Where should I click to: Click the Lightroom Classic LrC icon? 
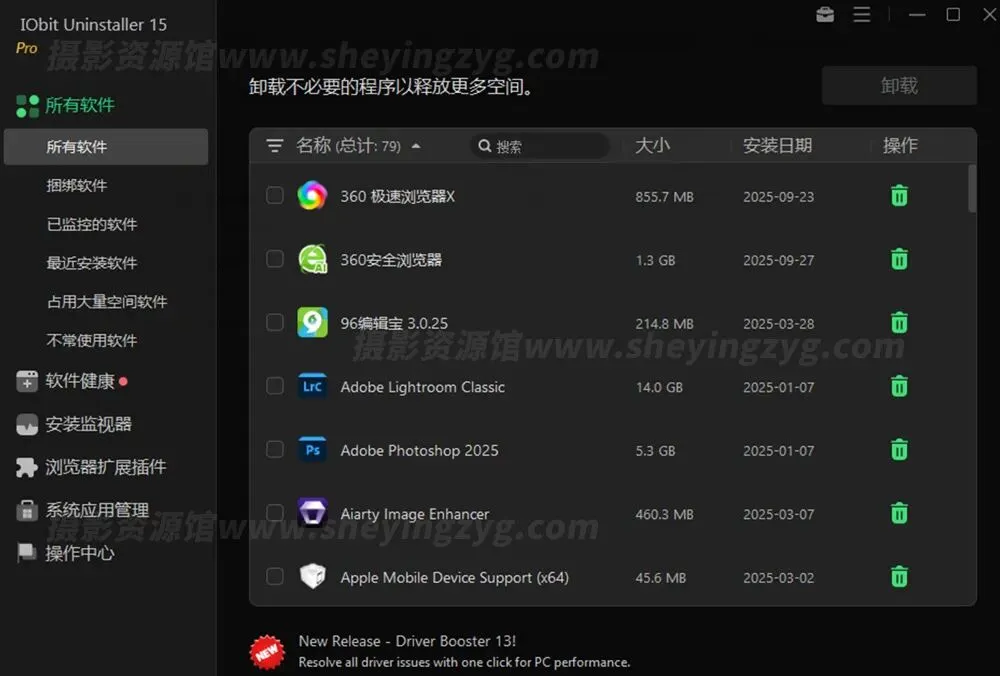coord(312,386)
